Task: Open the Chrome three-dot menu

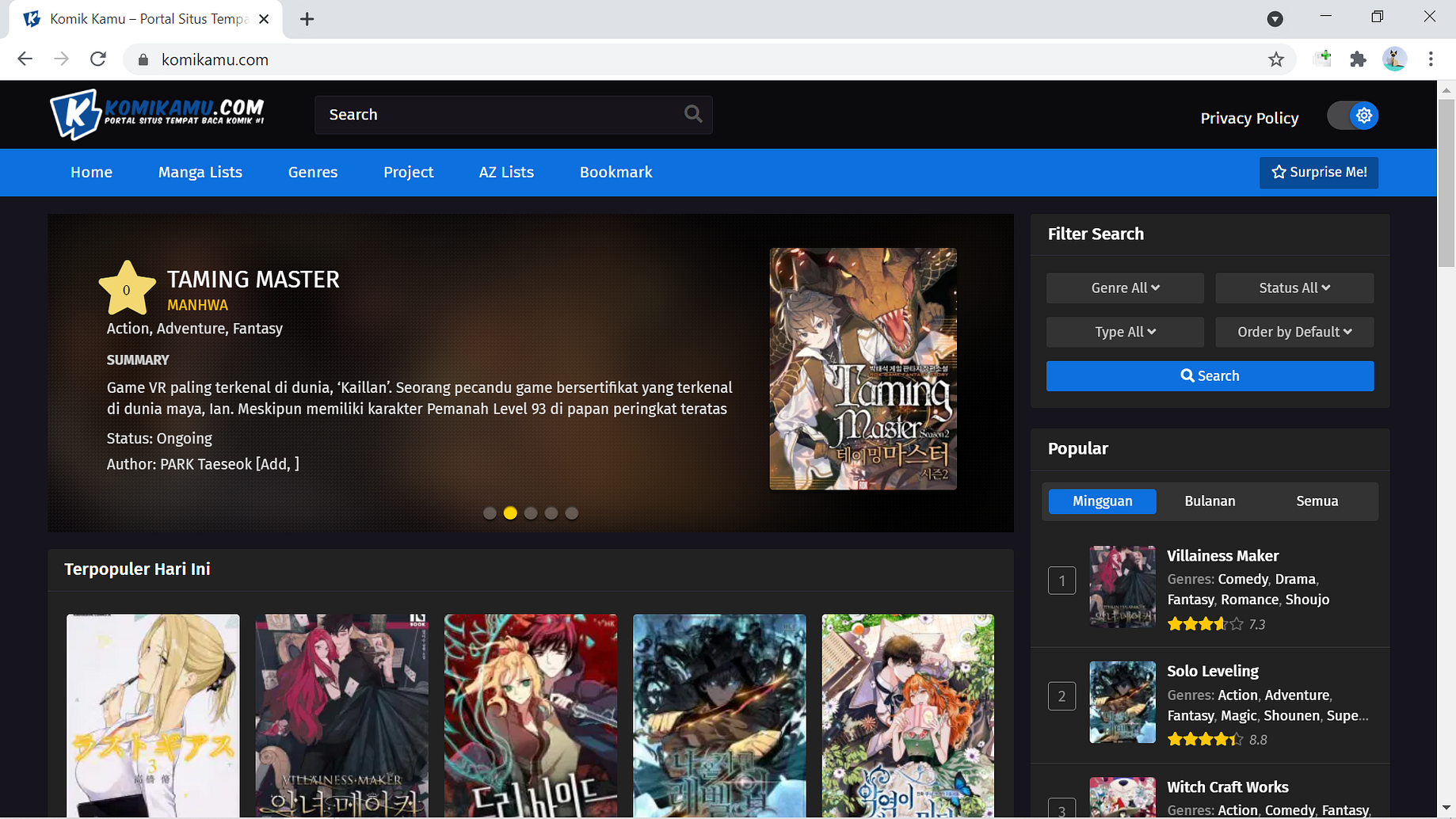Action: tap(1431, 59)
